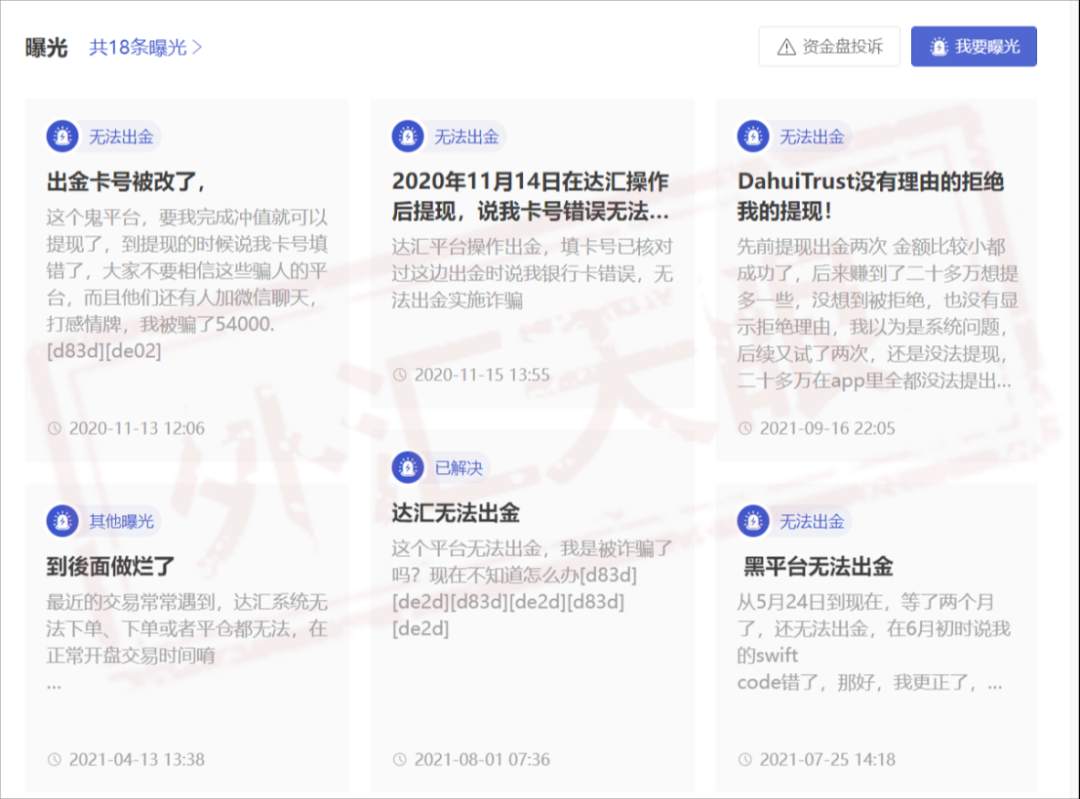Click the clock icon beside timestamp 2021-08-01 07:36
Viewport: 1080px width, 799px height.
(x=400, y=759)
